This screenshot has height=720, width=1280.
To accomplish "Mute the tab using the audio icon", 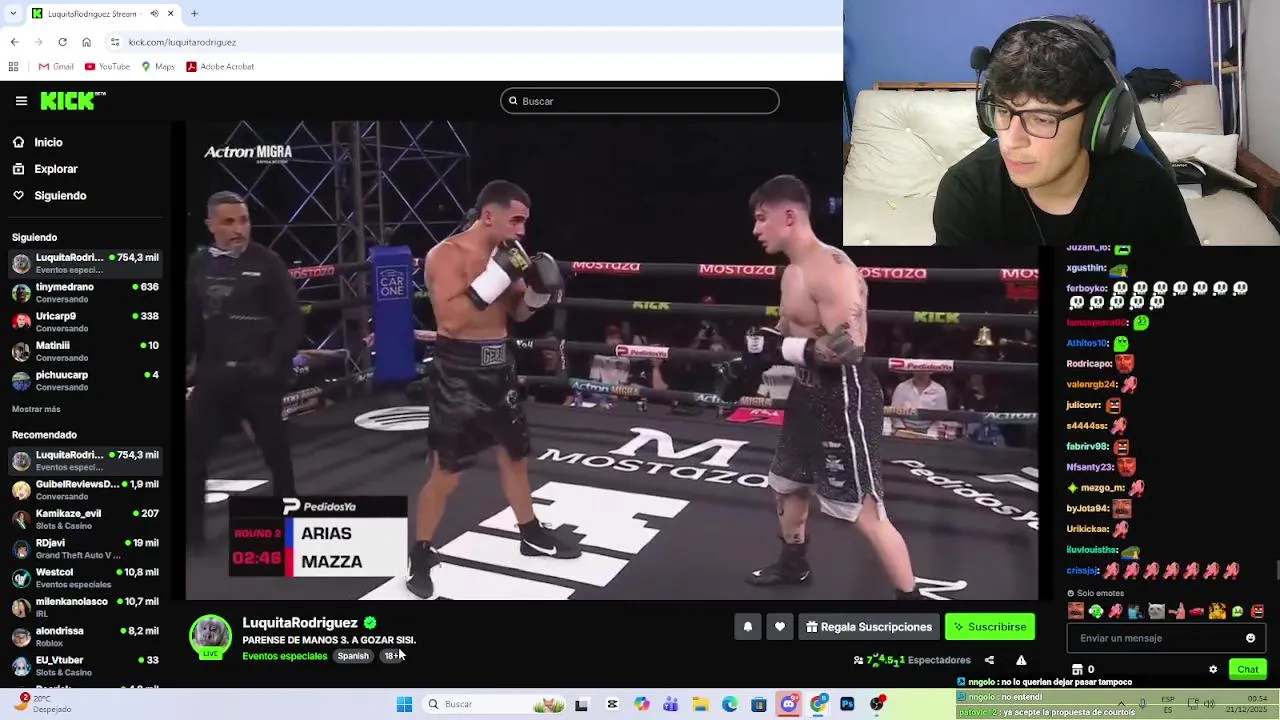I will [x=154, y=14].
